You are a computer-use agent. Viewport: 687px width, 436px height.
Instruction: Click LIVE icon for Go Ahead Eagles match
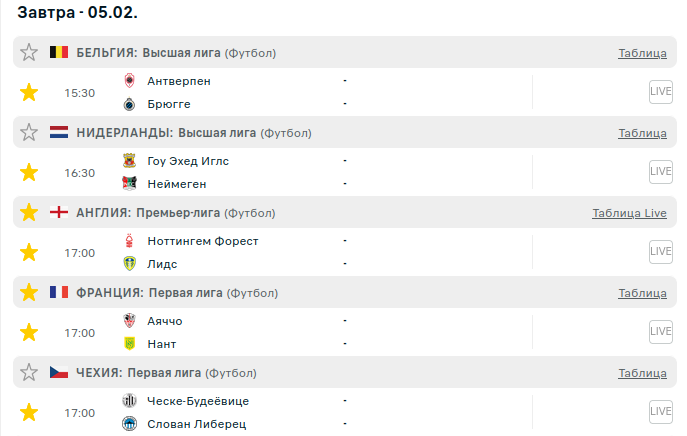(x=660, y=172)
